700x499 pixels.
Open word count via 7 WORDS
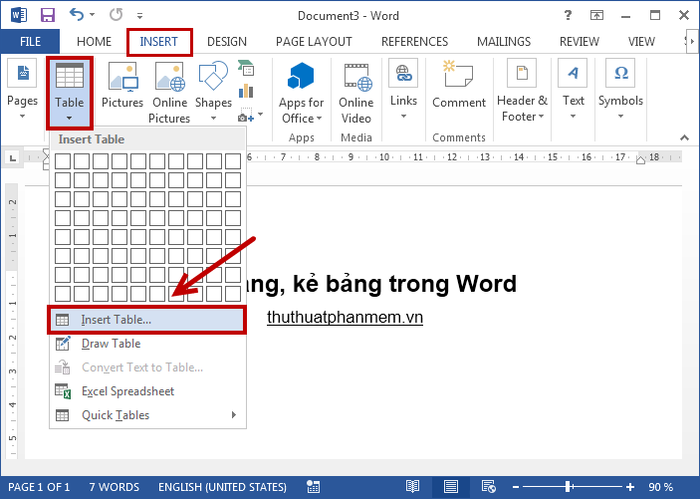pyautogui.click(x=114, y=487)
